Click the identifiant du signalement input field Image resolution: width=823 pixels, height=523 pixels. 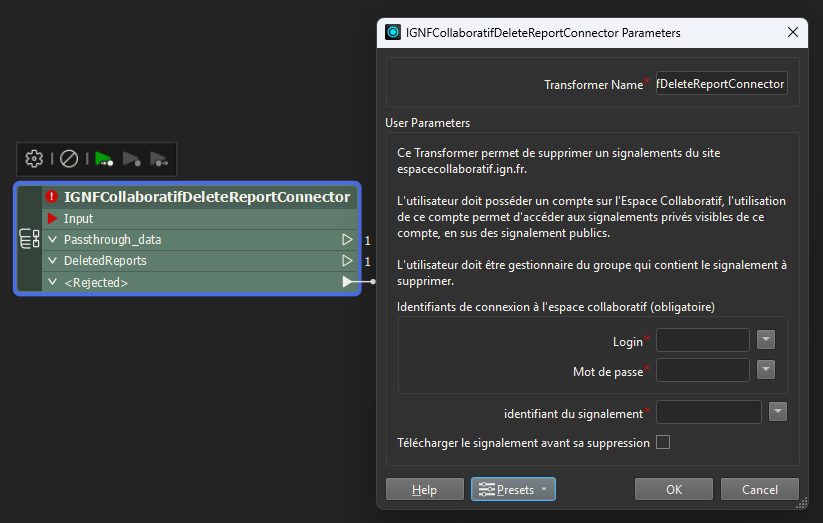pyautogui.click(x=709, y=412)
